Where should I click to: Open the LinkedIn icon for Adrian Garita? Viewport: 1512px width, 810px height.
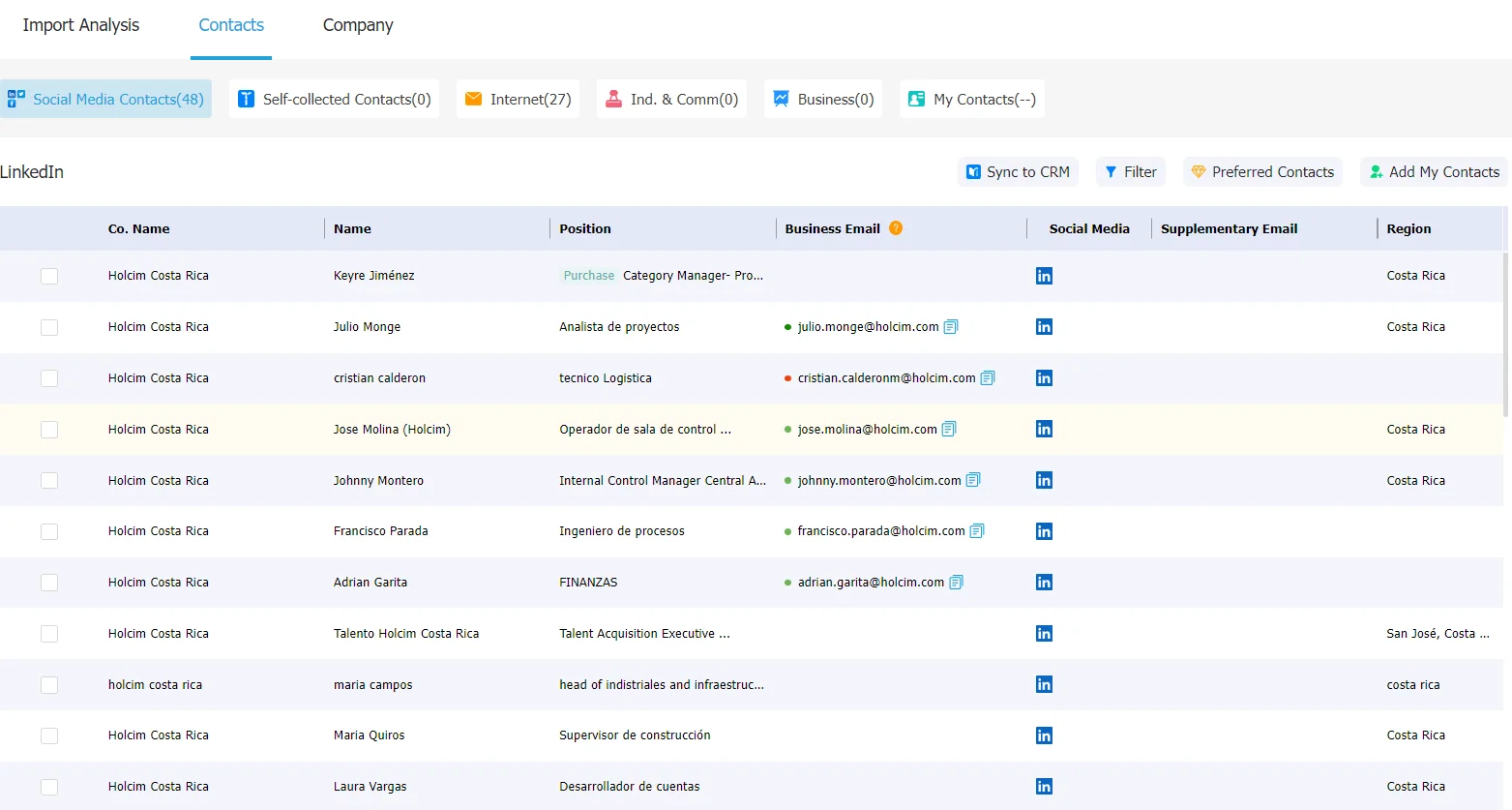click(1044, 583)
